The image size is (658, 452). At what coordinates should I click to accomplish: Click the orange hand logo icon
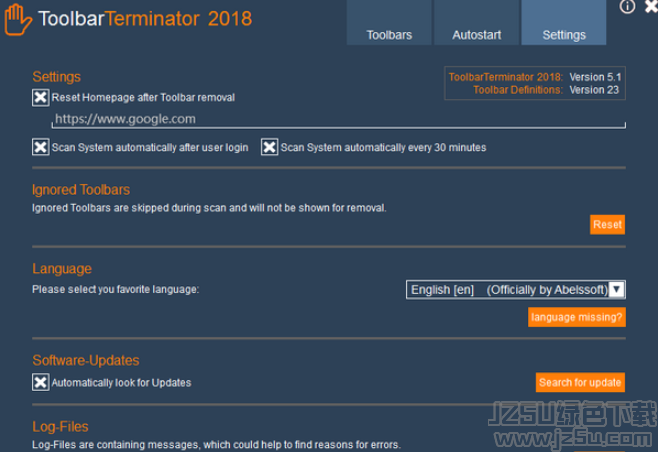pos(18,19)
